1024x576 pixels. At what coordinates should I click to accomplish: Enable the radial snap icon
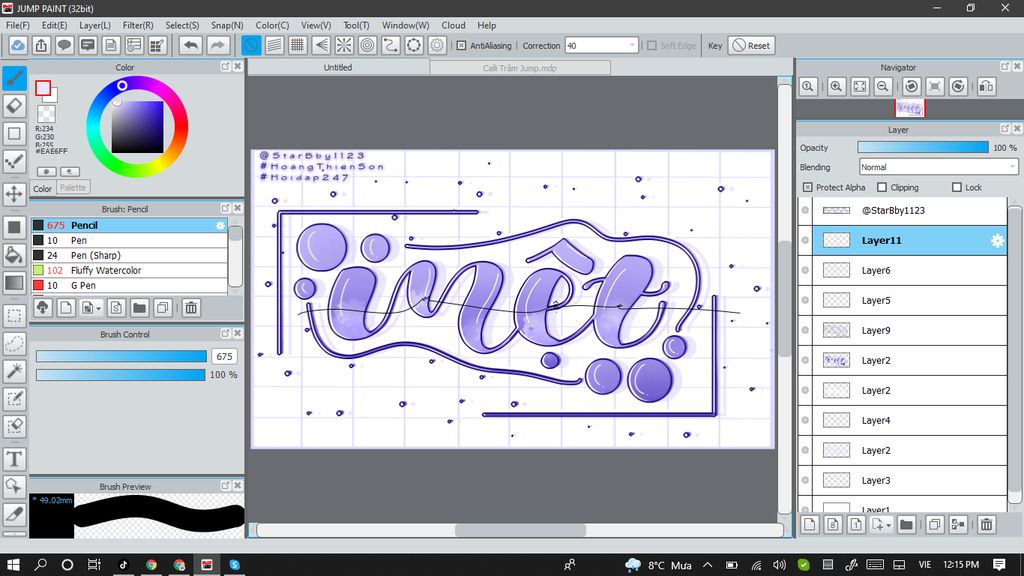click(344, 45)
